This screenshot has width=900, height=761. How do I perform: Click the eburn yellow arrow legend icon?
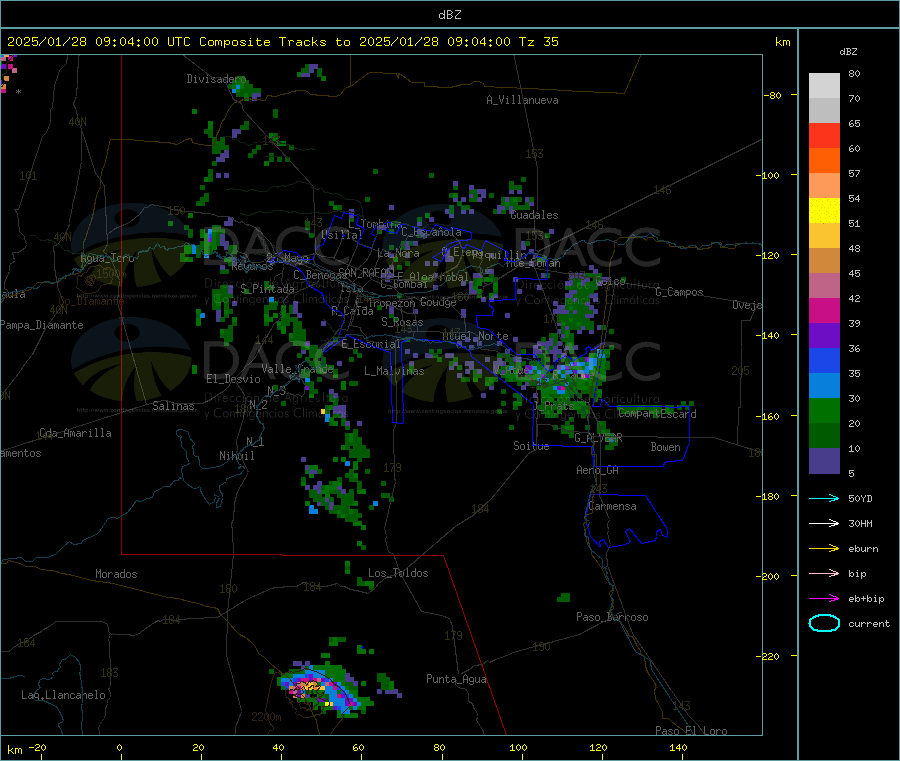824,549
